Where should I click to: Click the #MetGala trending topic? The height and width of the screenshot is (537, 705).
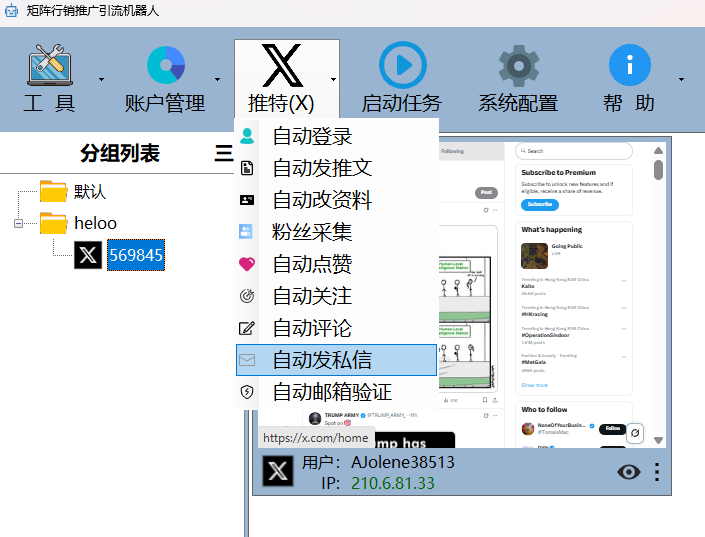[x=533, y=362]
